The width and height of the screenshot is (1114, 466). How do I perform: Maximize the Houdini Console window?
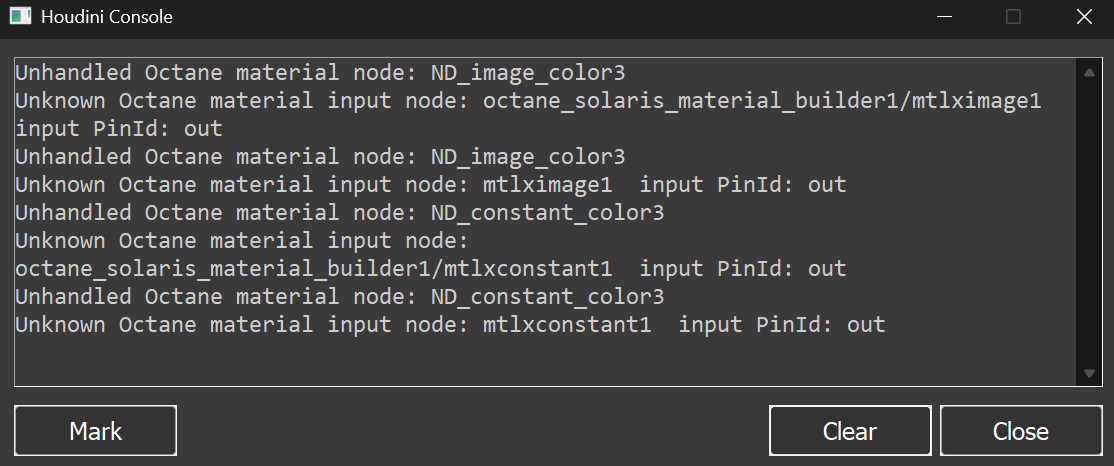pos(1014,16)
